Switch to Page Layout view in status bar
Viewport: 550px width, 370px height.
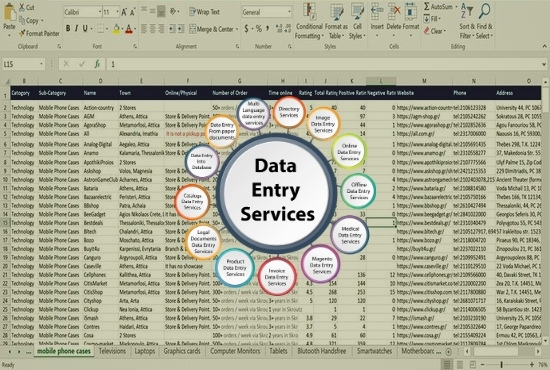460,365
